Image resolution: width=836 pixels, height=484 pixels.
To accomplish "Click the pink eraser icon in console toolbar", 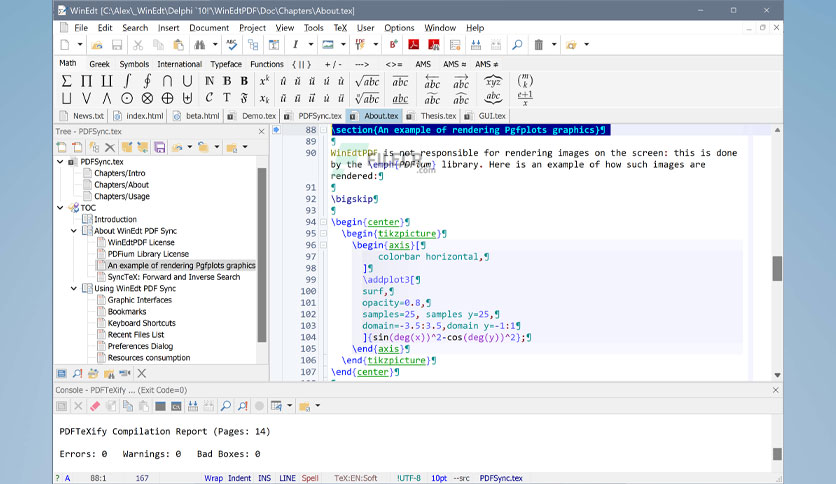I will 95,406.
